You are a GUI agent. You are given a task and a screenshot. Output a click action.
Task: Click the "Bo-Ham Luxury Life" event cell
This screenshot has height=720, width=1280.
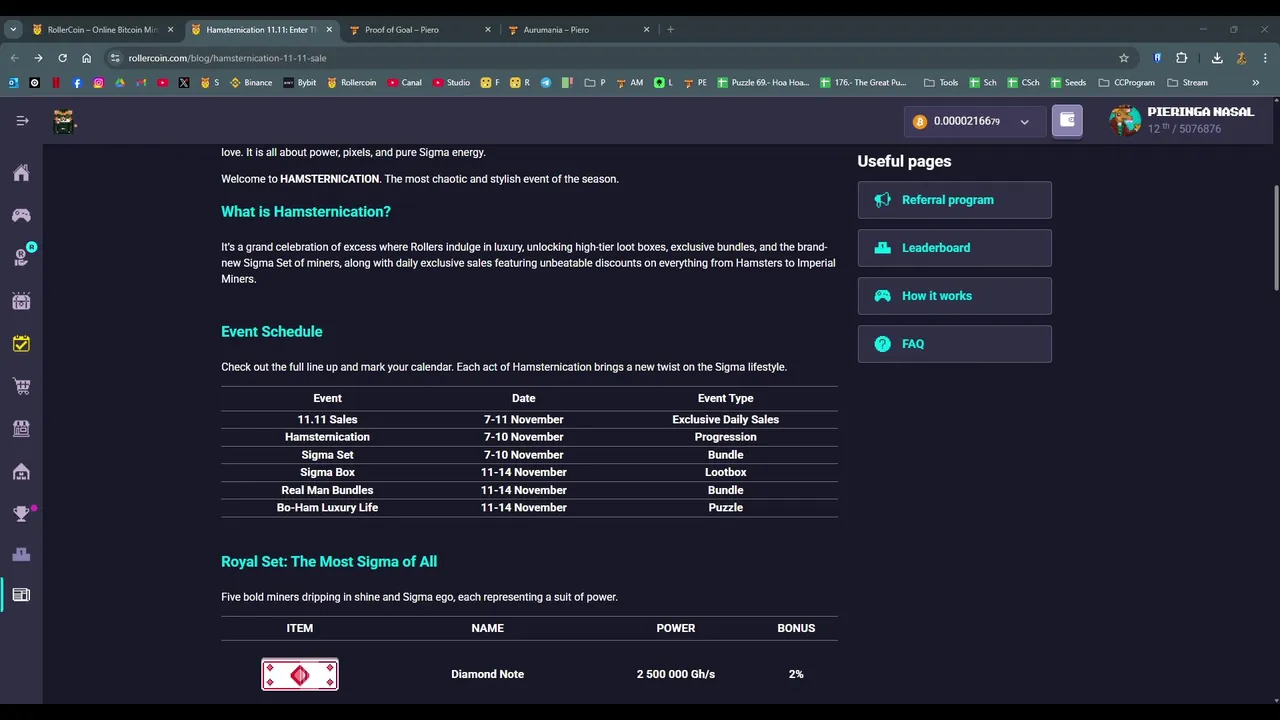[327, 508]
